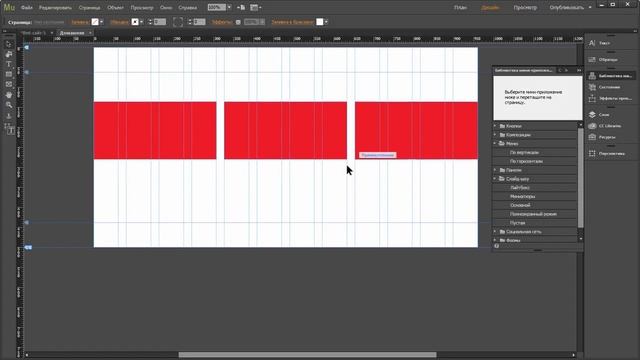Select the Text tool in left toolbar

point(9,64)
